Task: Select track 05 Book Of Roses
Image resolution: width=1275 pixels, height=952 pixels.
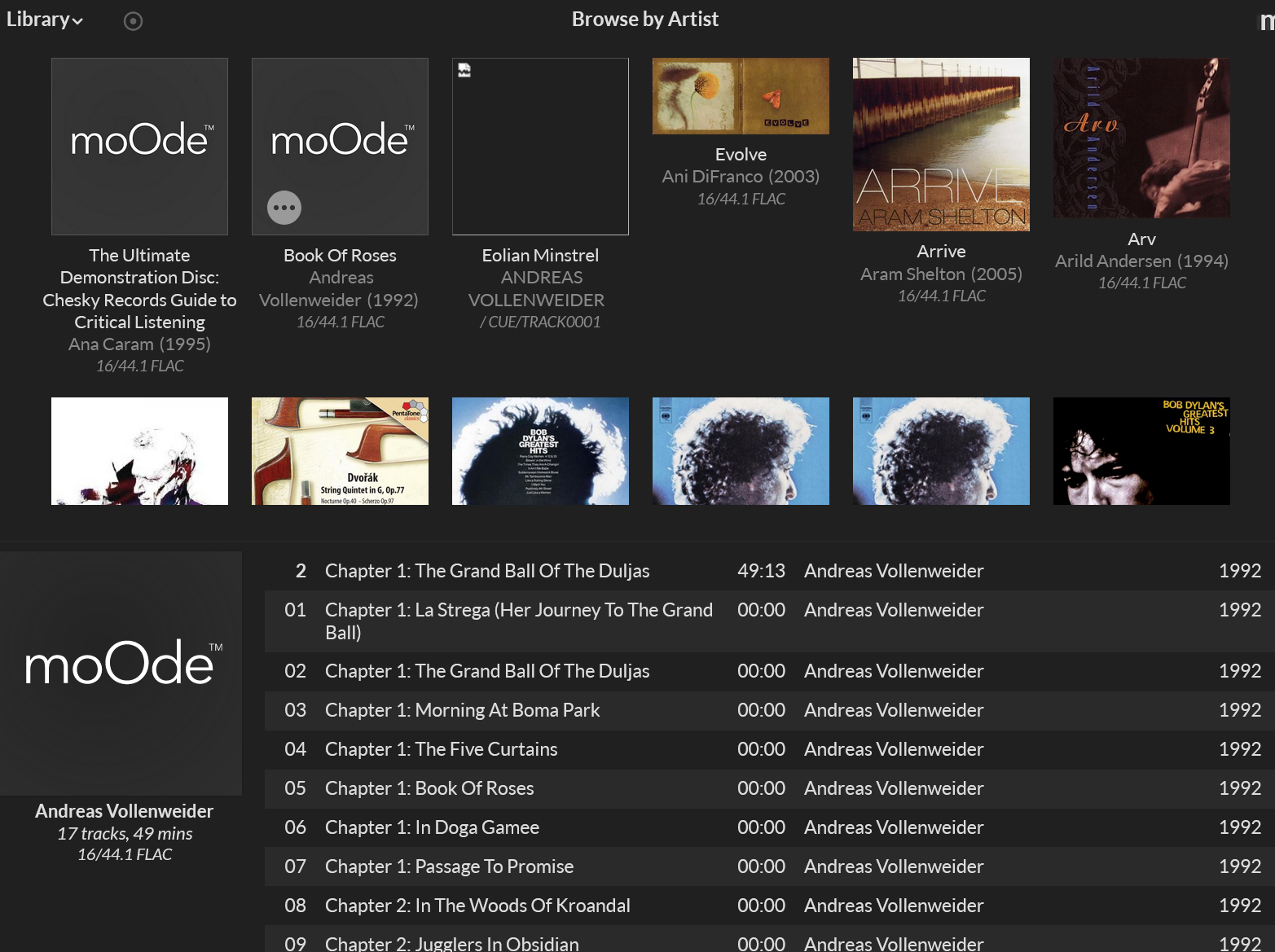Action: [770, 788]
